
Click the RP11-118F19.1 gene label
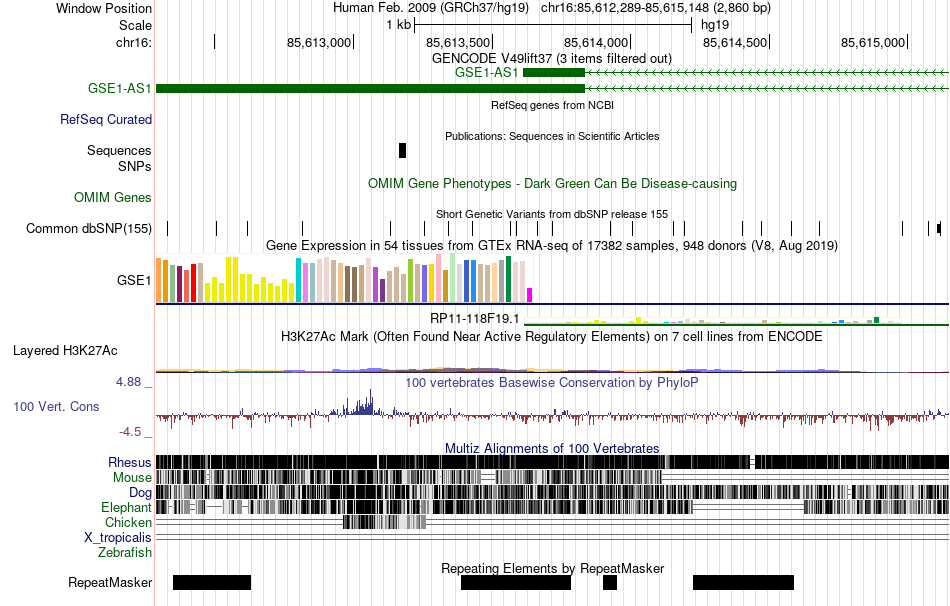[x=474, y=319]
